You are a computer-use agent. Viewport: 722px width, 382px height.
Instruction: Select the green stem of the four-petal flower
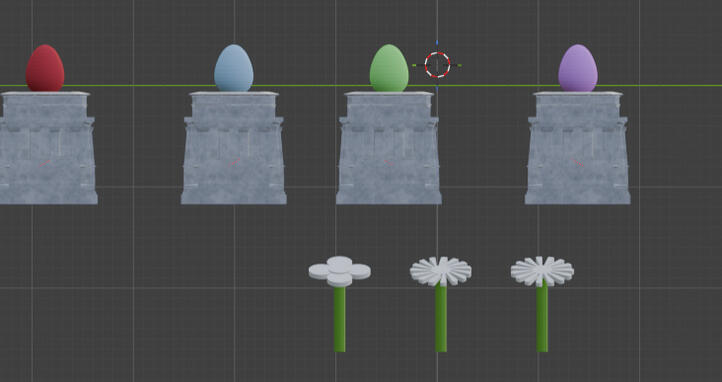point(339,319)
